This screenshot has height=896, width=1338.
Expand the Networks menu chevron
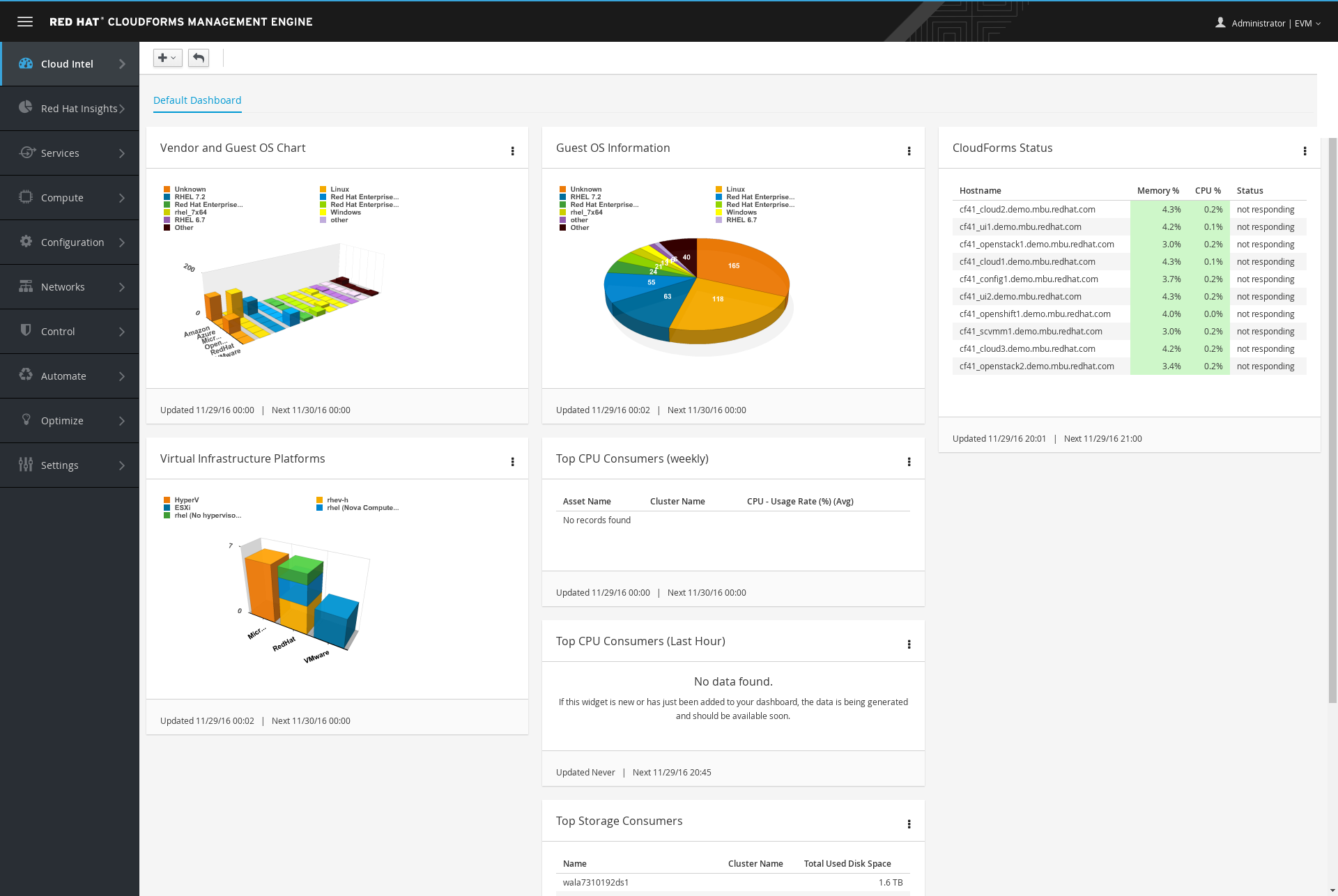(122, 287)
